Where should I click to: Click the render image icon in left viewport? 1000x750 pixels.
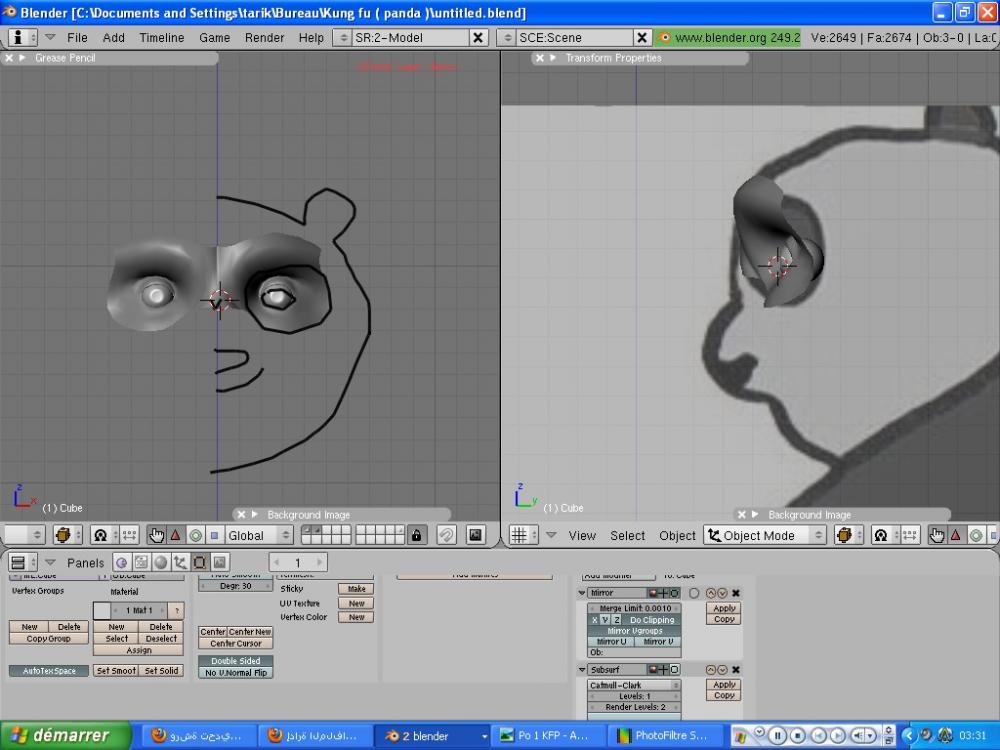[475, 535]
